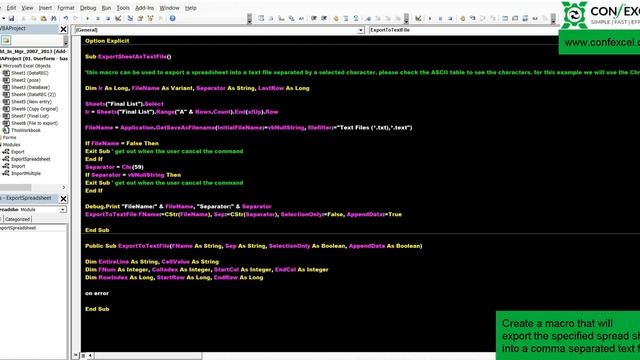Switch to Categorized properties tab
The image size is (640, 360).
point(18,219)
